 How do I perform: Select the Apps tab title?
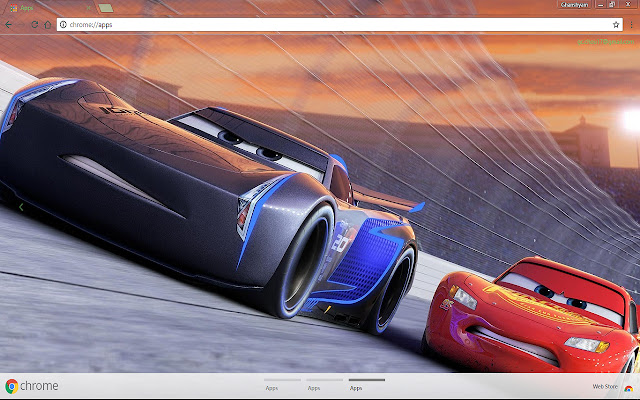[27, 8]
